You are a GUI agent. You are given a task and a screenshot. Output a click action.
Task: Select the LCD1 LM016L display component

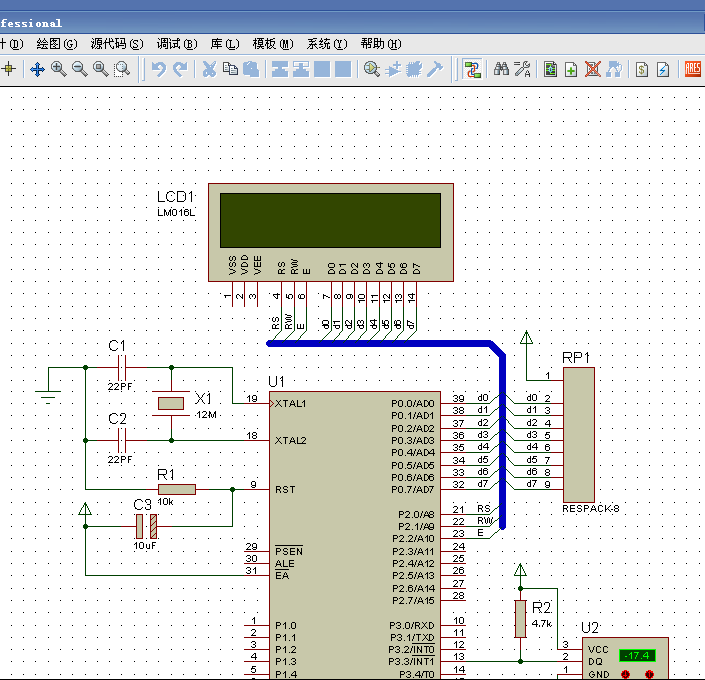point(331,232)
